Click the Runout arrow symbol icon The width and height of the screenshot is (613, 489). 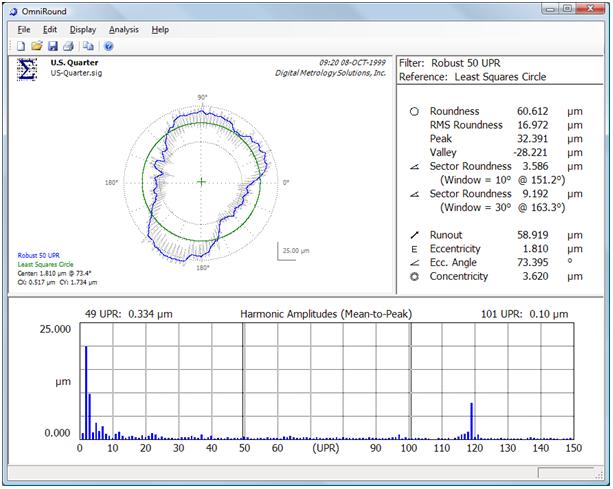[414, 233]
